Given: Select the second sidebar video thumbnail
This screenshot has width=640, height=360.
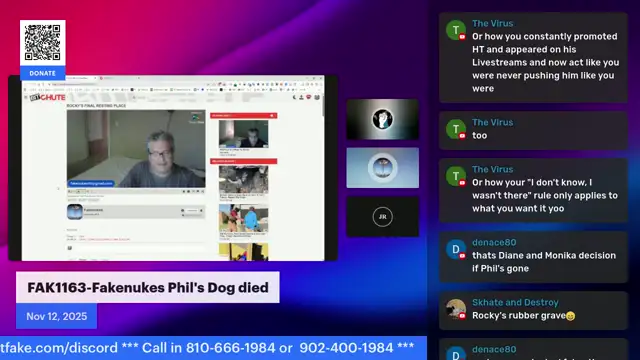Looking at the screenshot, I should [x=243, y=179].
